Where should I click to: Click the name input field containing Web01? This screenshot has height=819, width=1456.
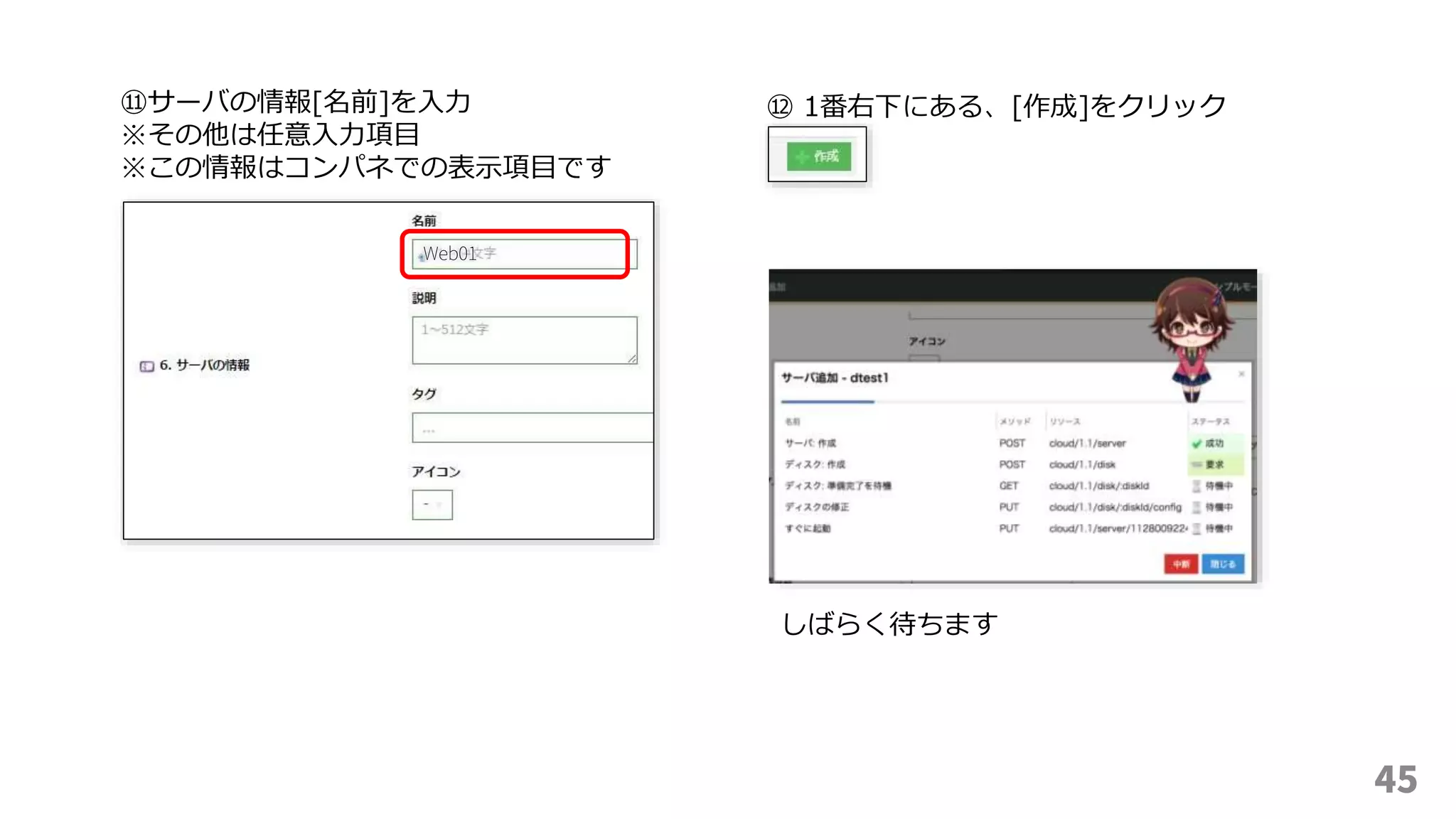(524, 254)
